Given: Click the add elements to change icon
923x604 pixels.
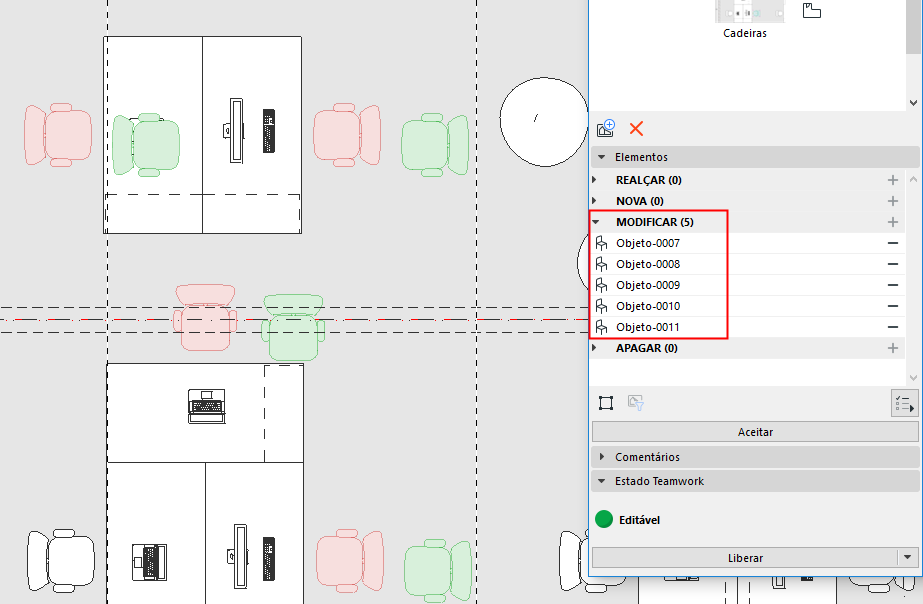Looking at the screenshot, I should [606, 128].
